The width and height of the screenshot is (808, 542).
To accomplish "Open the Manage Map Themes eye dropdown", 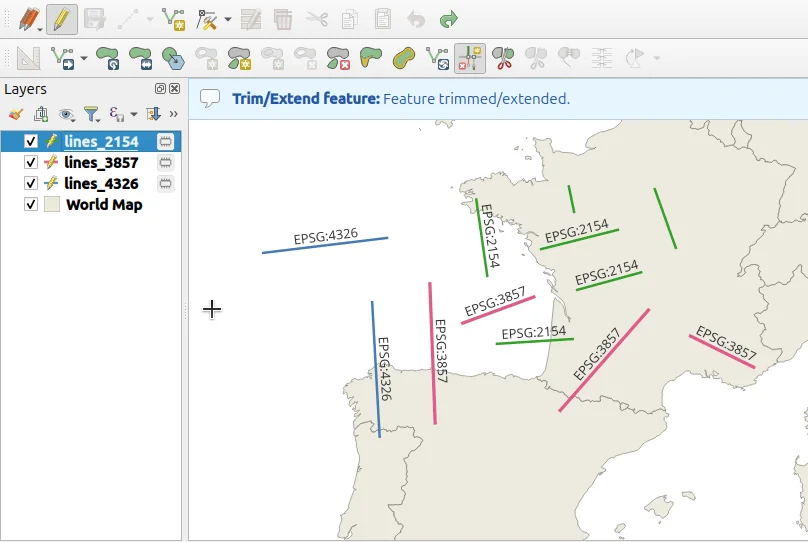I will point(67,114).
